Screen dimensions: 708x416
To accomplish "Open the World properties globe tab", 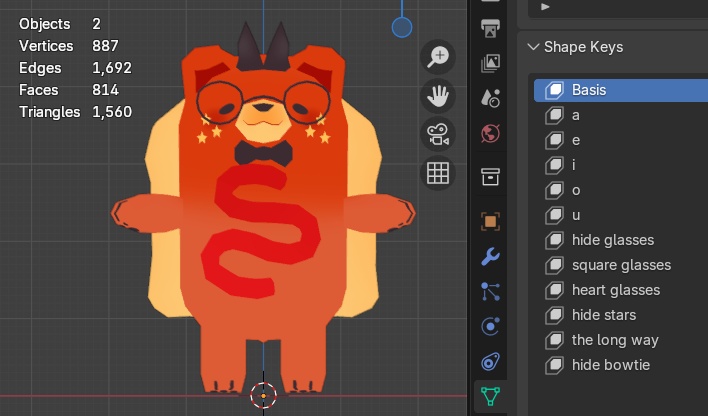I will [x=490, y=133].
